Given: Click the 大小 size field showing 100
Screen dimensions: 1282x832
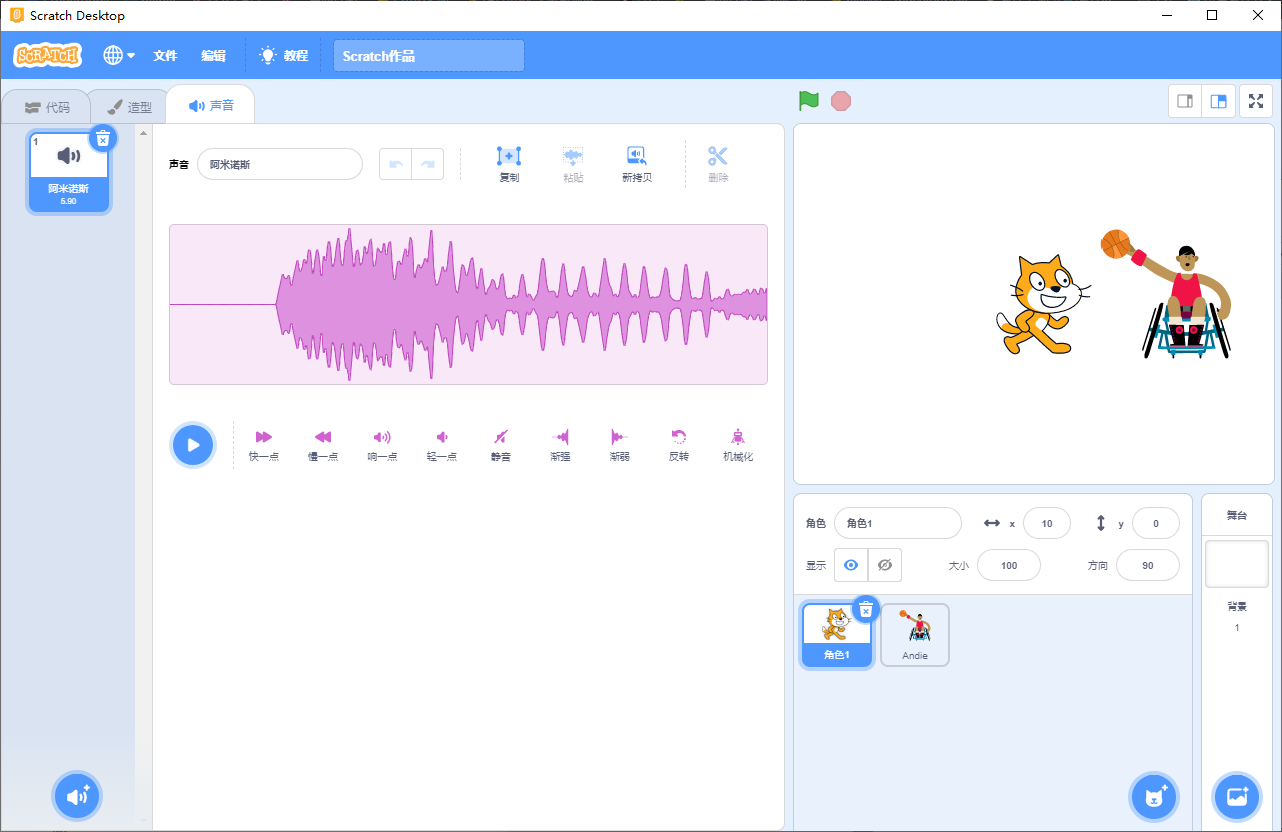Looking at the screenshot, I should [1009, 565].
